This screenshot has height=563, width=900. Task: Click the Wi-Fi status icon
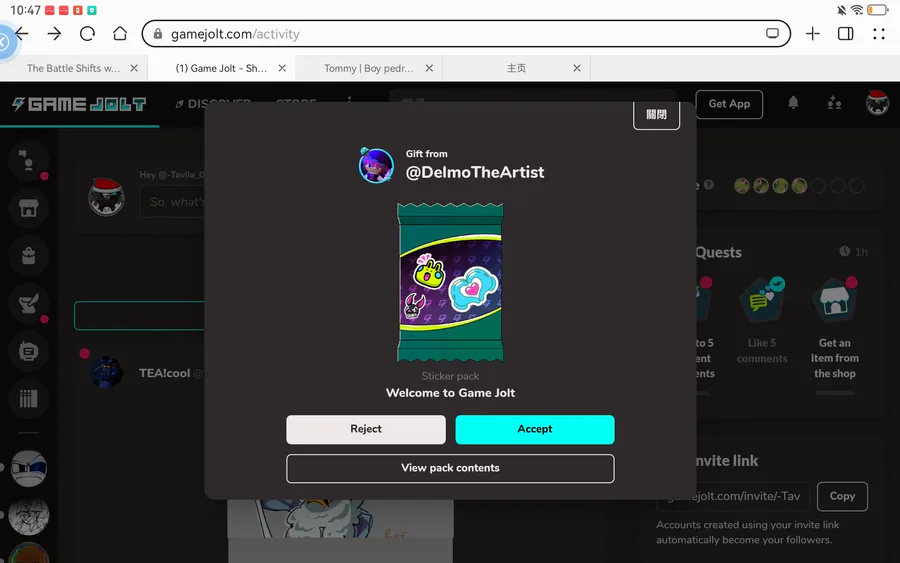click(x=857, y=10)
